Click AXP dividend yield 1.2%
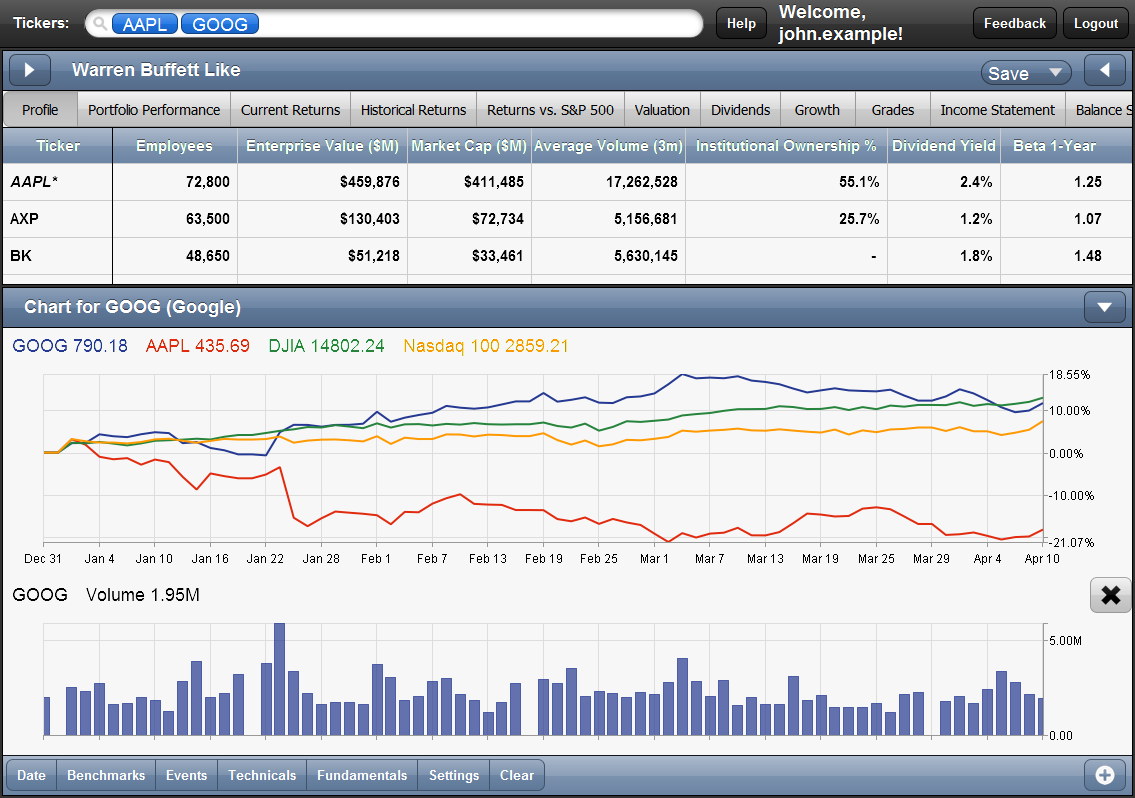This screenshot has height=798, width=1135. tap(976, 219)
